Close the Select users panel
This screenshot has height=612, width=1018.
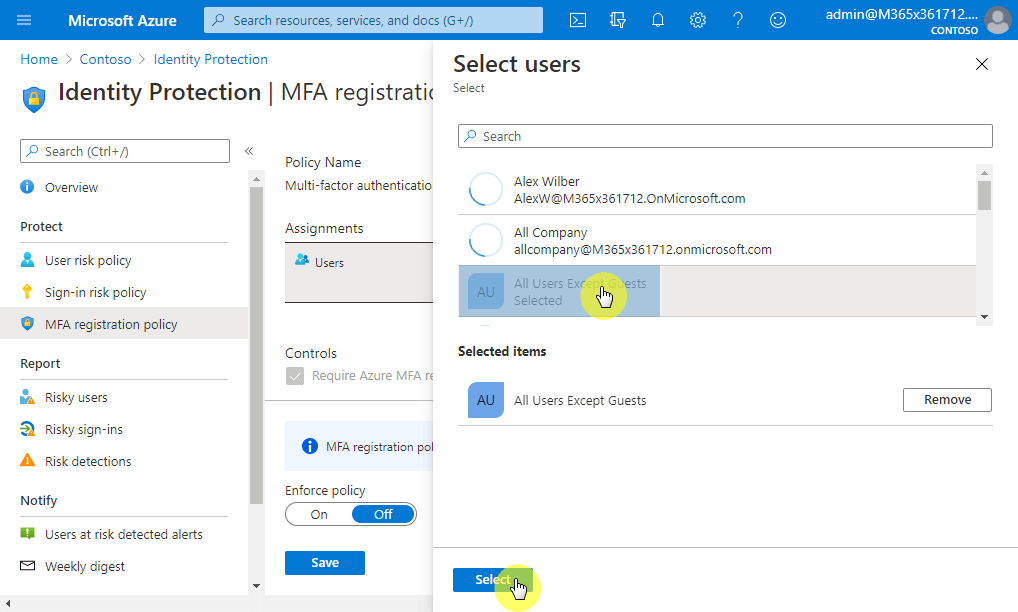(x=982, y=64)
